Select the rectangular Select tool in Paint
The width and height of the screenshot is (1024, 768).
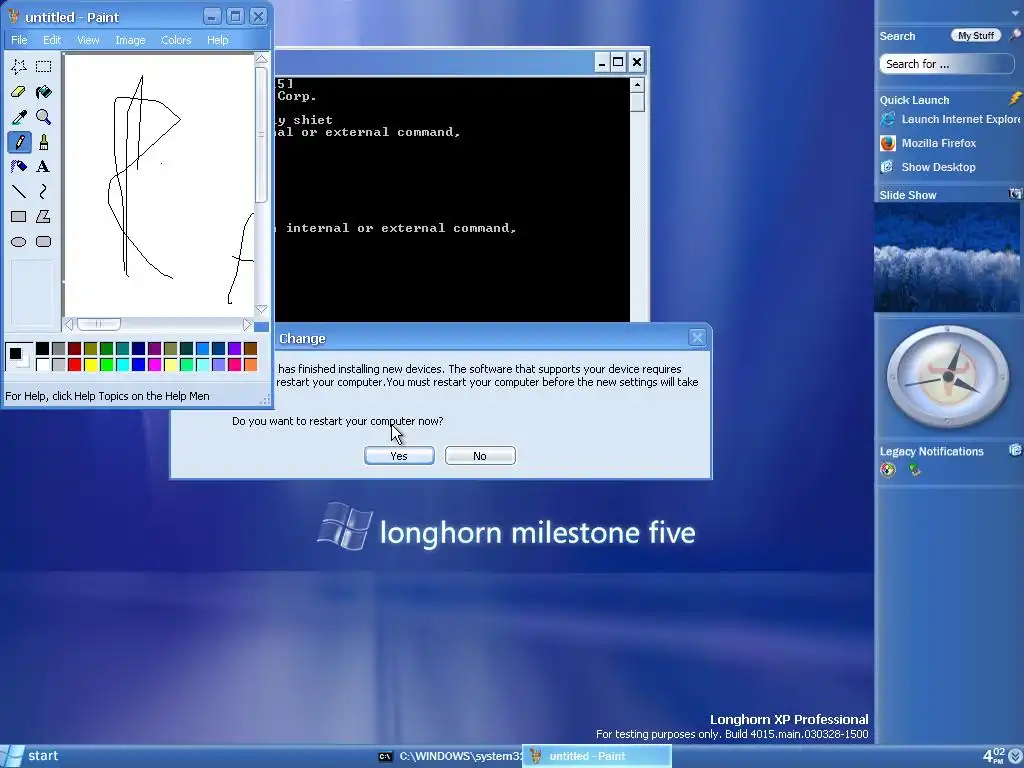click(x=44, y=66)
